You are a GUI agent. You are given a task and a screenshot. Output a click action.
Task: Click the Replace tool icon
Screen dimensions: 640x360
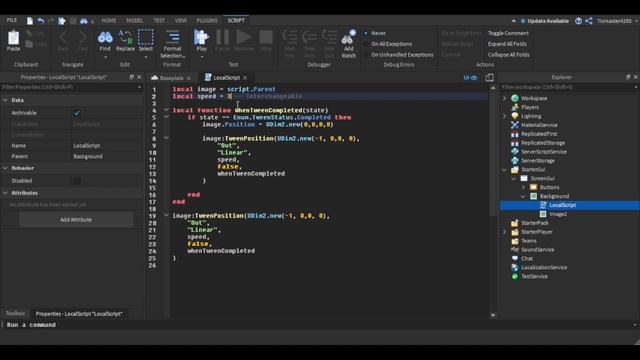[x=125, y=38]
